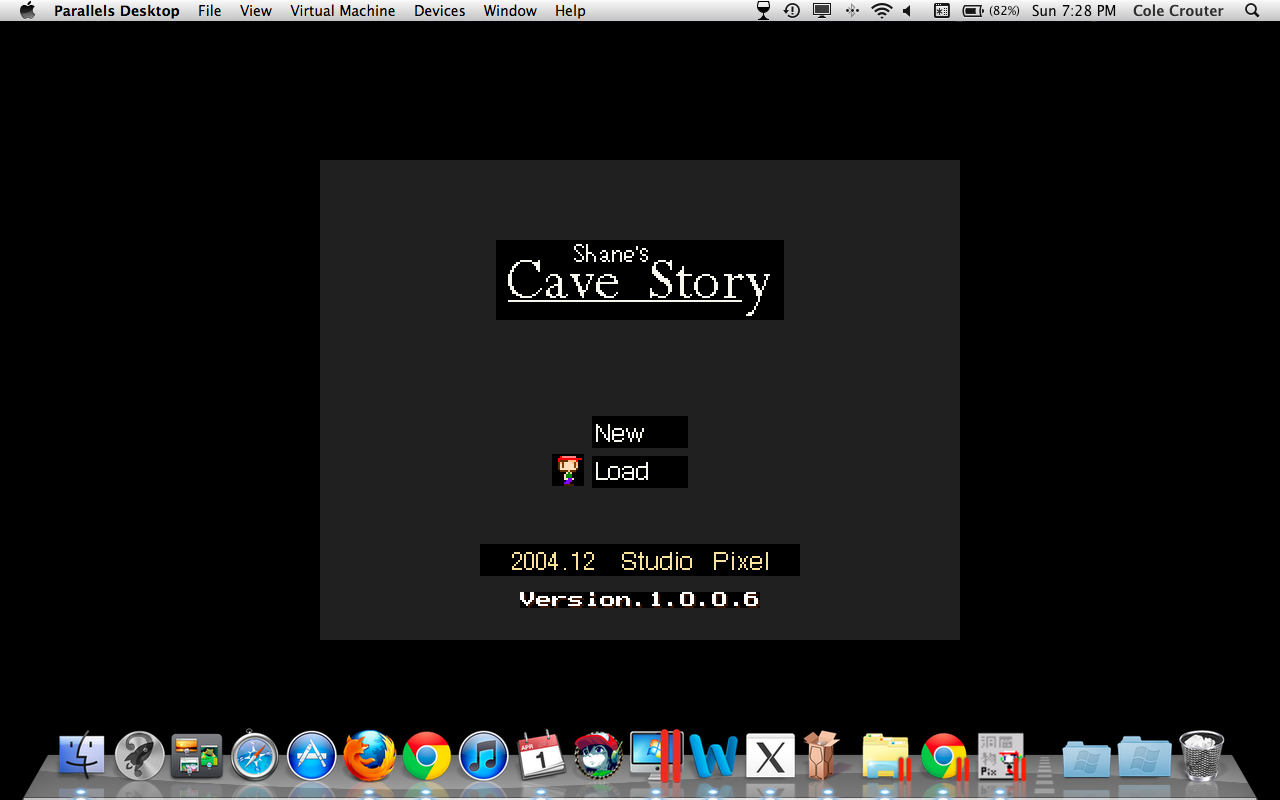The height and width of the screenshot is (800, 1280).
Task: Click the clock showing Sun 7:28 PM
Action: (x=1073, y=11)
